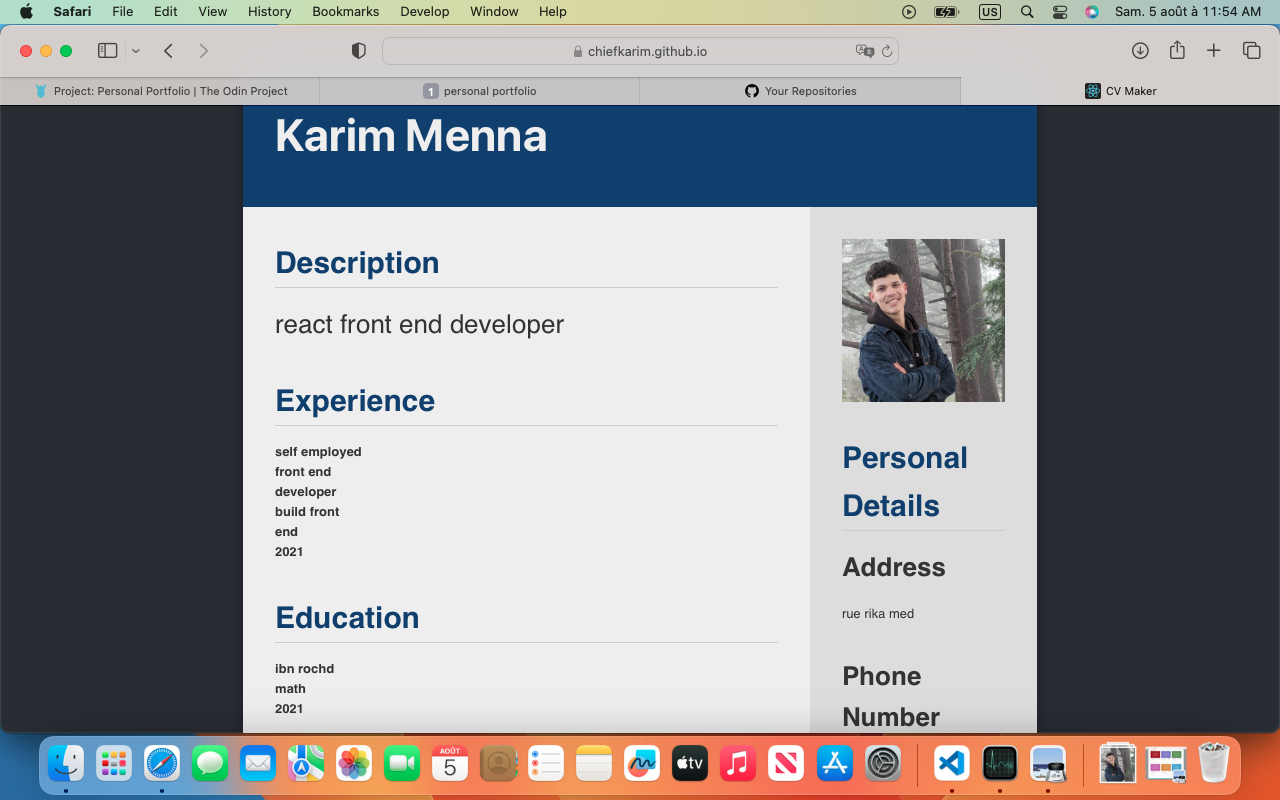Expand the sidebar tab group dropdown arrow
The image size is (1280, 800).
point(136,51)
